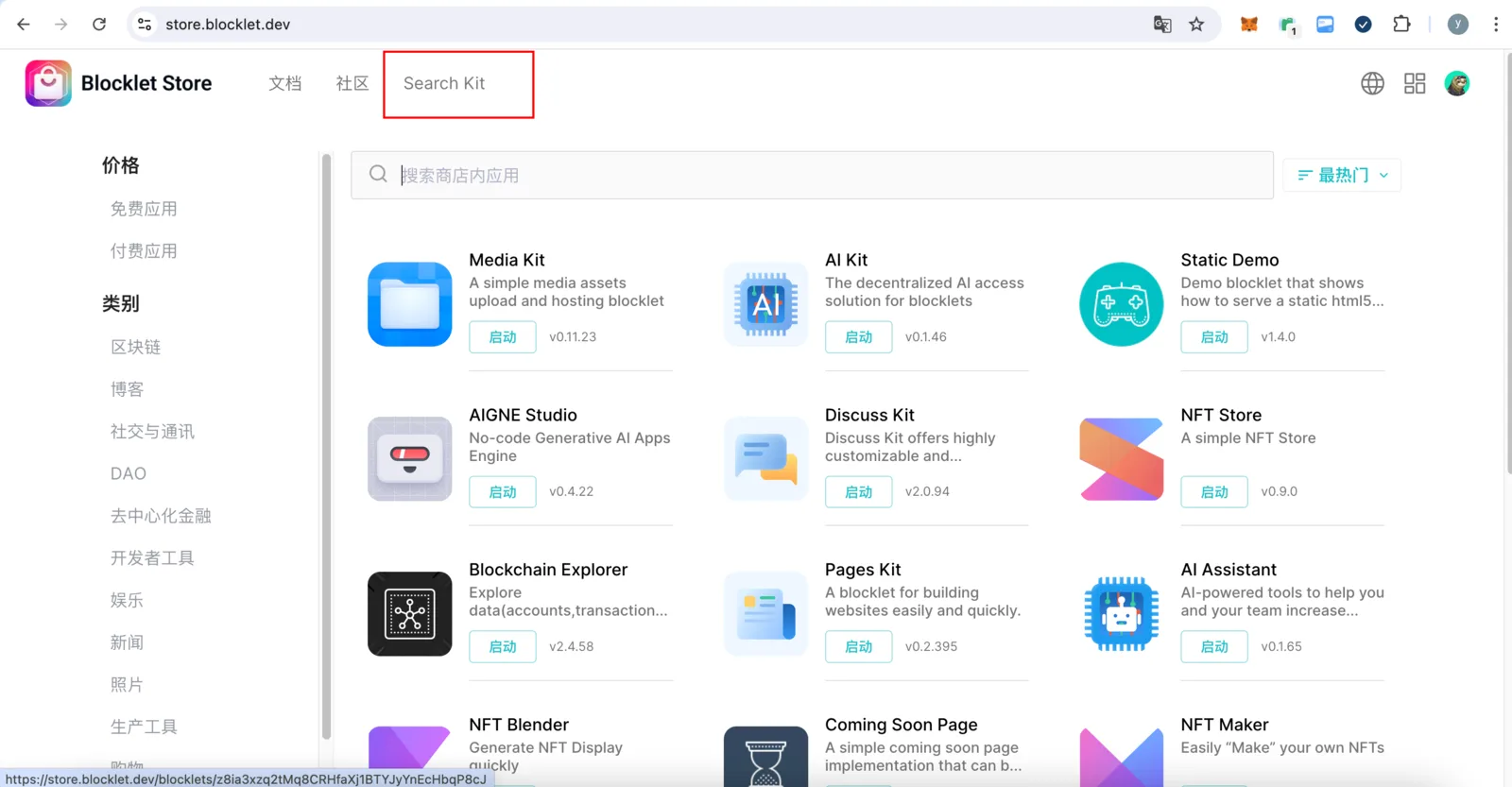
Task: Click the Pages Kit app icon
Action: pos(765,614)
